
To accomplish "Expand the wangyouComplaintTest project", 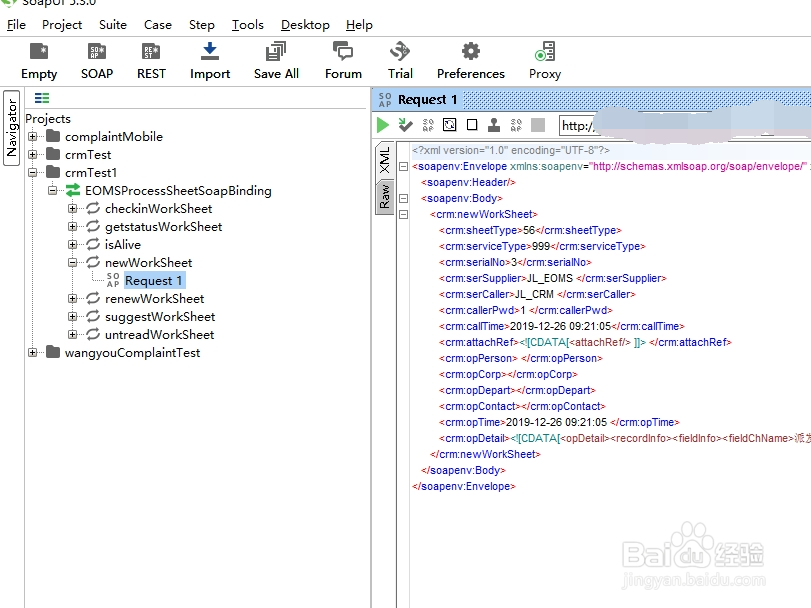I will click(x=33, y=353).
